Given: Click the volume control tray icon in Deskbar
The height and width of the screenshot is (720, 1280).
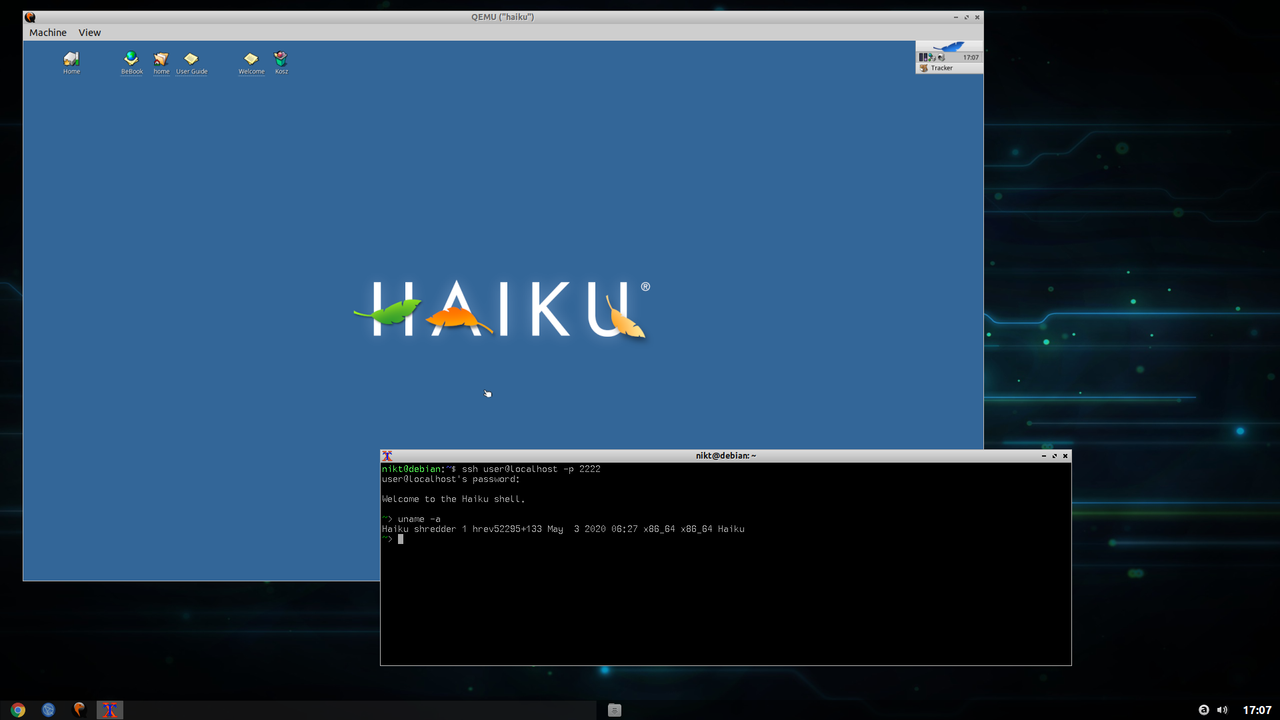Looking at the screenshot, I should click(941, 57).
